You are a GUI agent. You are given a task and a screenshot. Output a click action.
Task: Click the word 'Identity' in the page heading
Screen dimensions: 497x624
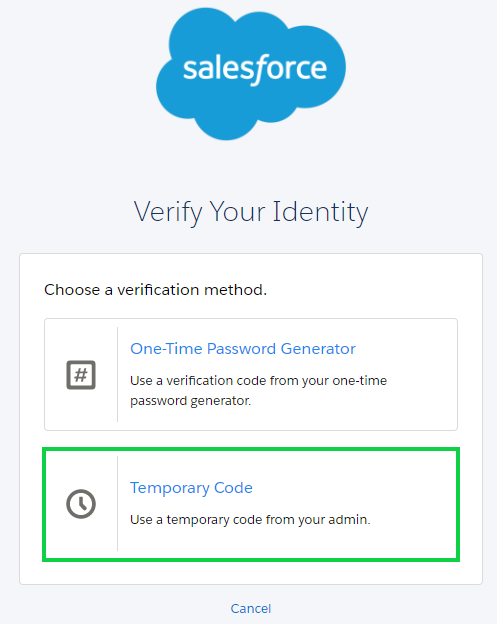[321, 212]
